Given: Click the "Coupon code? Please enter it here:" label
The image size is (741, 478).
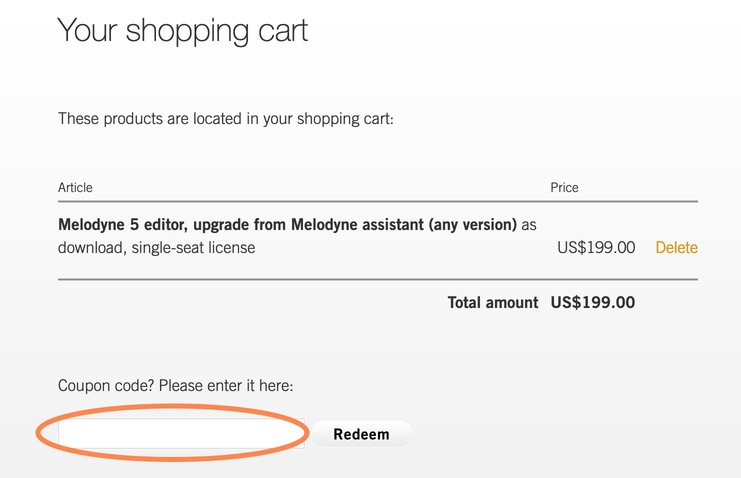Looking at the screenshot, I should (x=182, y=385).
